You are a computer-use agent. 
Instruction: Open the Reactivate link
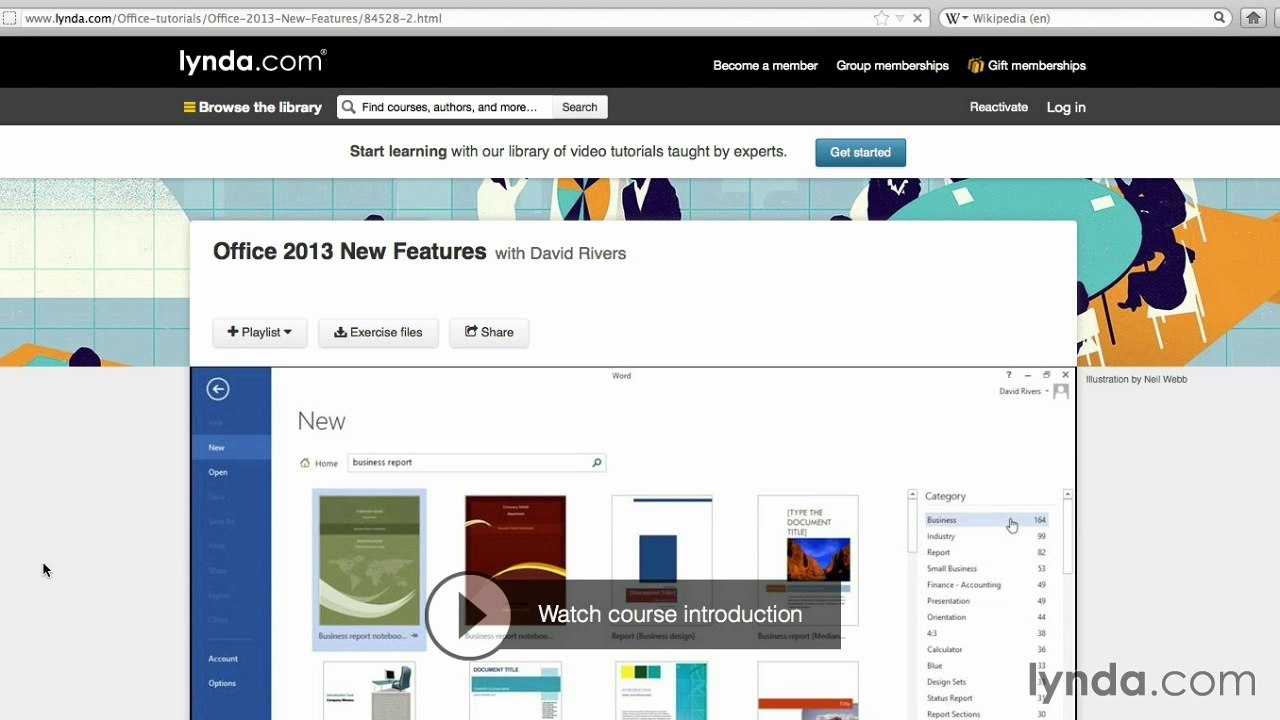click(x=998, y=107)
